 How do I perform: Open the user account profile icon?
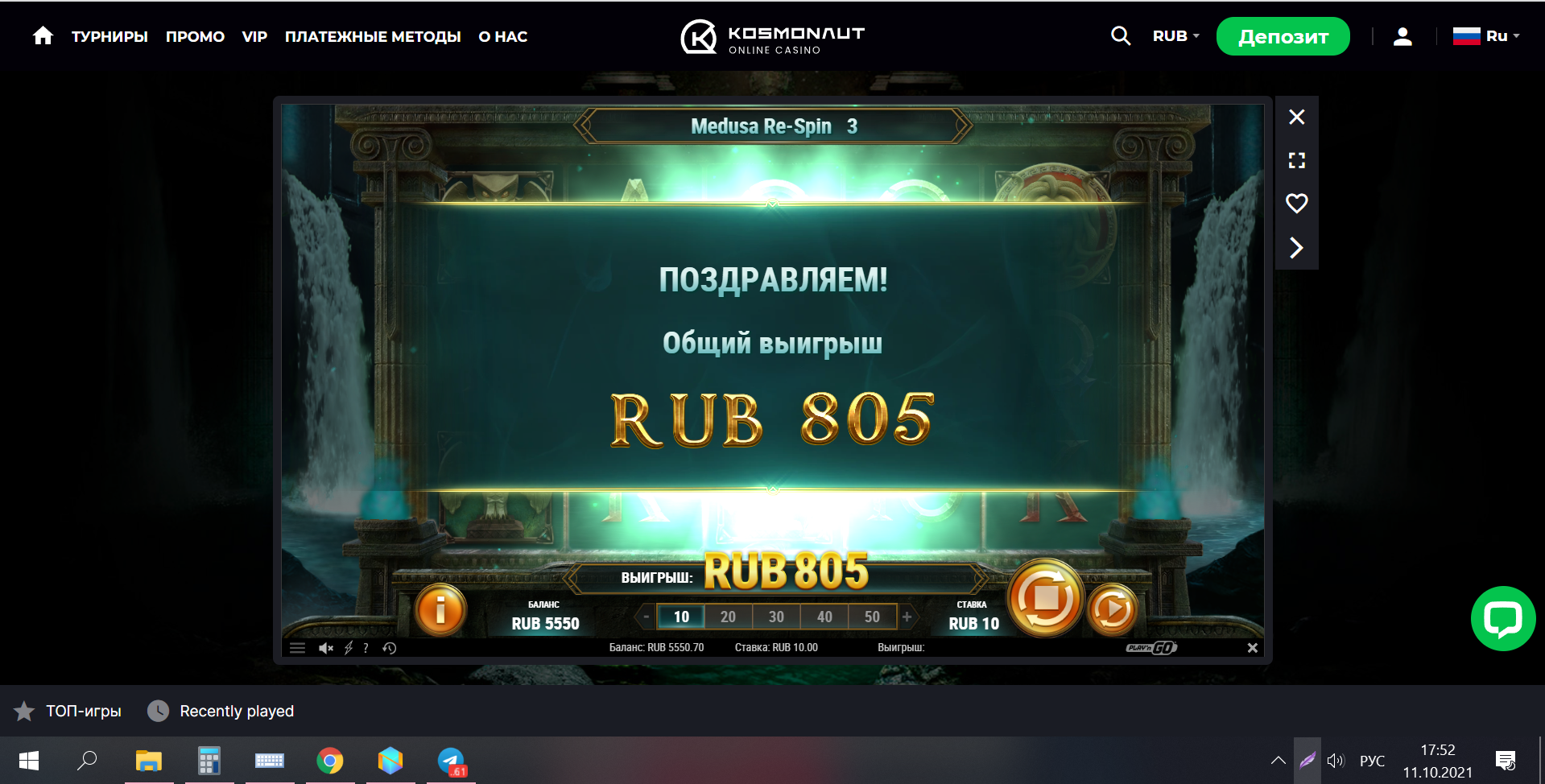pos(1402,36)
